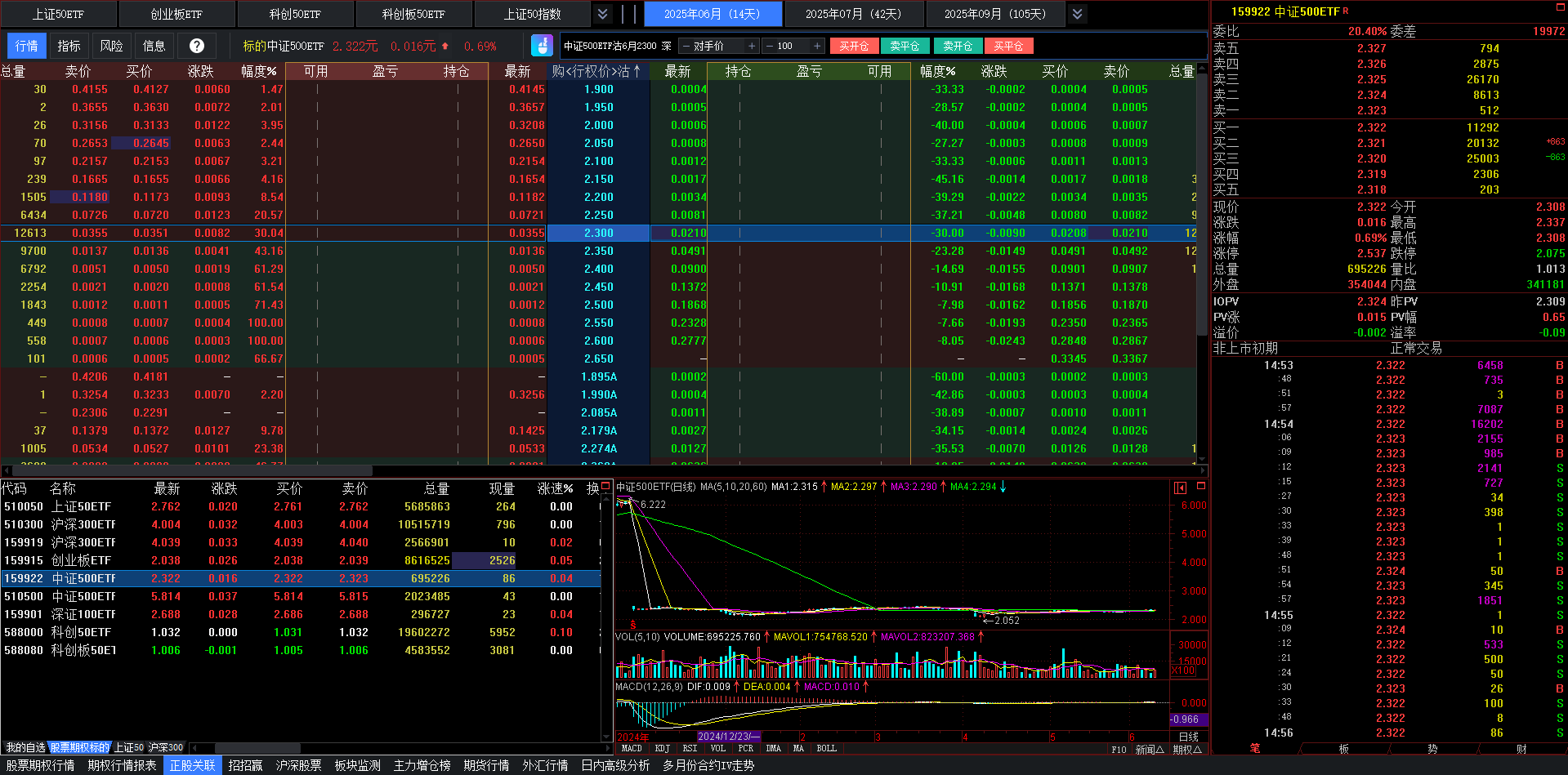Expand more underlying ETF tabs chevron
Viewport: 1568px width, 775px height.
[x=602, y=14]
